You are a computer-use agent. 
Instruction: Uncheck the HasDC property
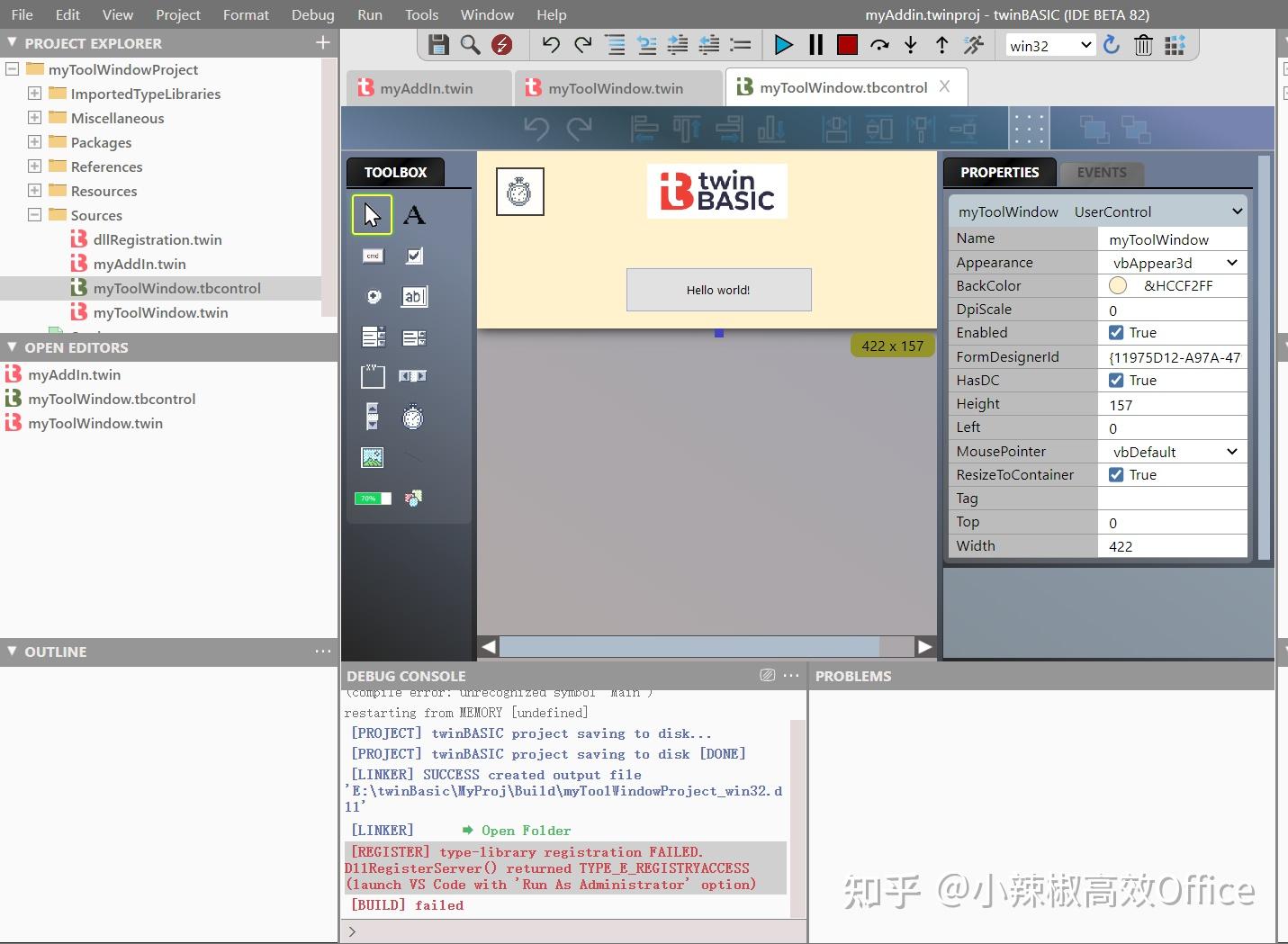1116,380
